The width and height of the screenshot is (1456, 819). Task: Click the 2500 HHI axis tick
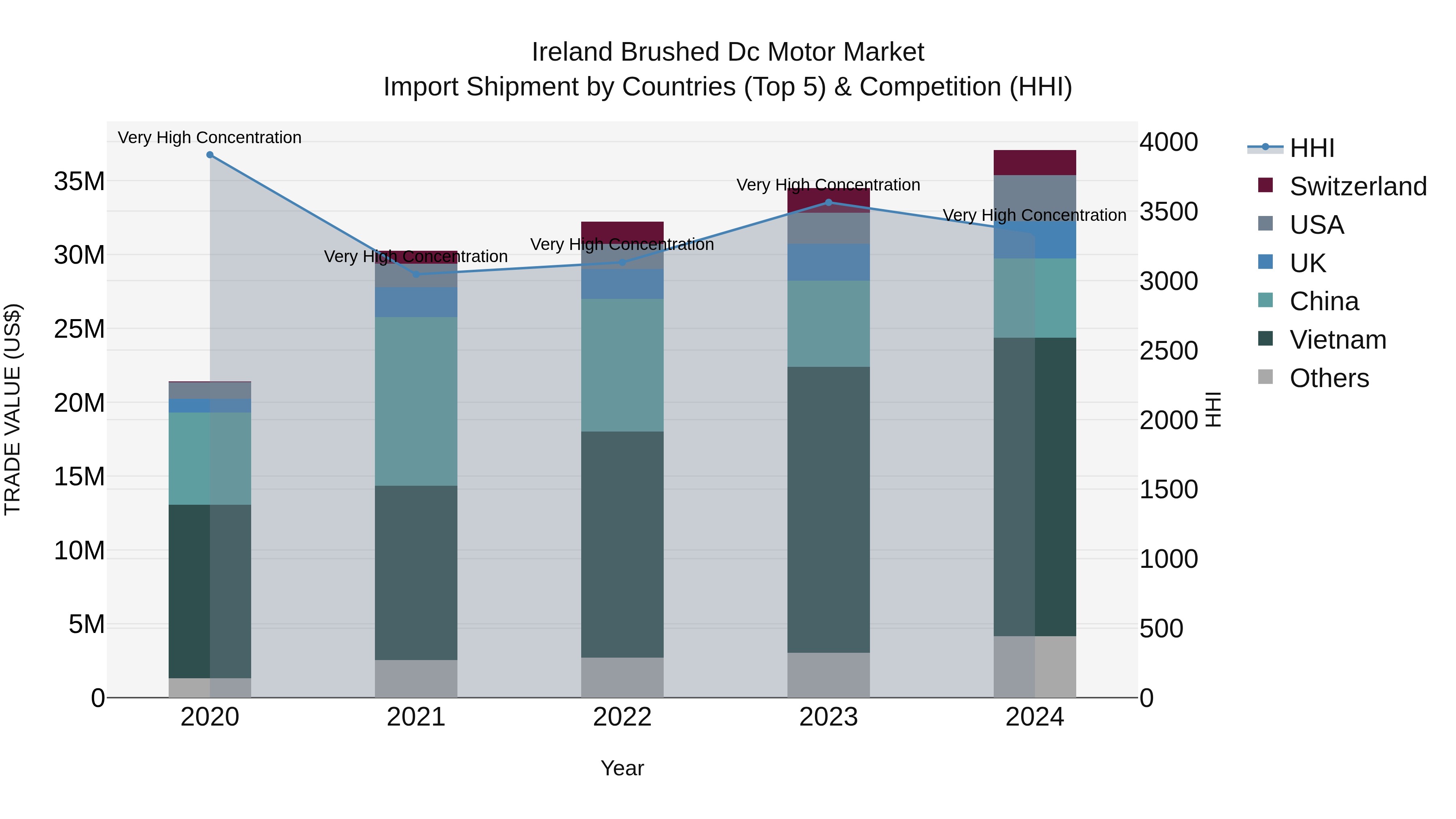(x=1168, y=350)
